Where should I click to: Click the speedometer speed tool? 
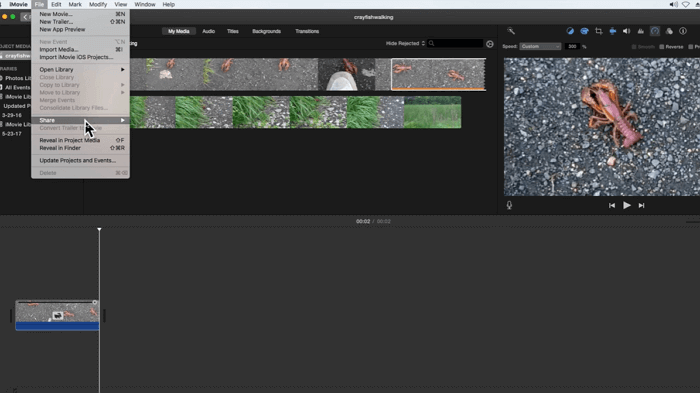point(654,31)
